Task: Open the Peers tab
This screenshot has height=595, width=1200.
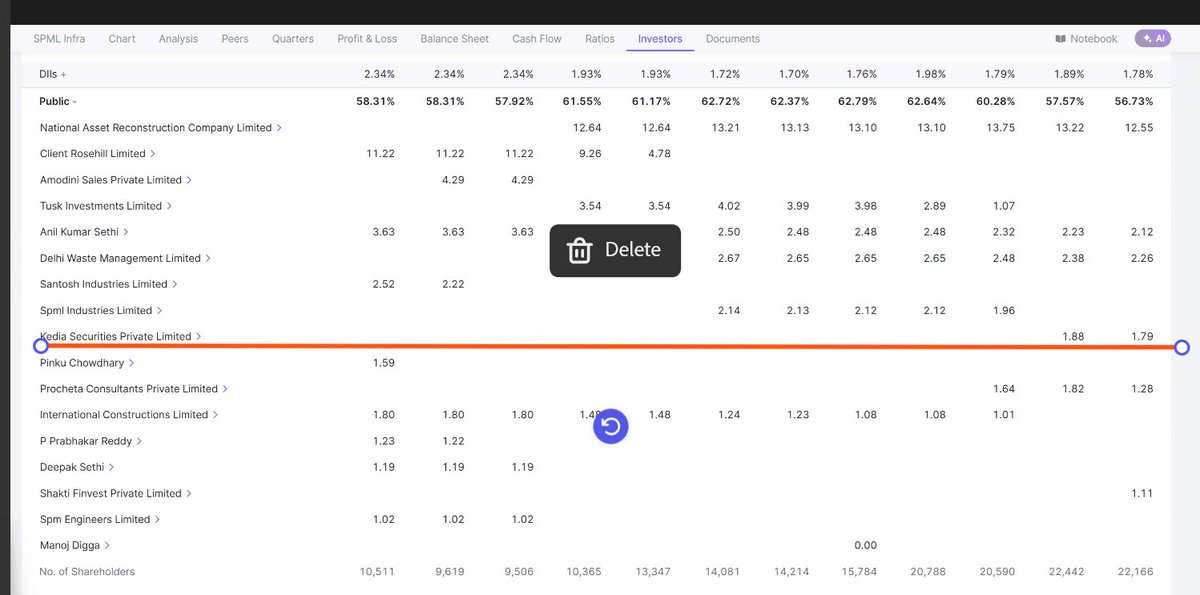Action: [x=235, y=39]
